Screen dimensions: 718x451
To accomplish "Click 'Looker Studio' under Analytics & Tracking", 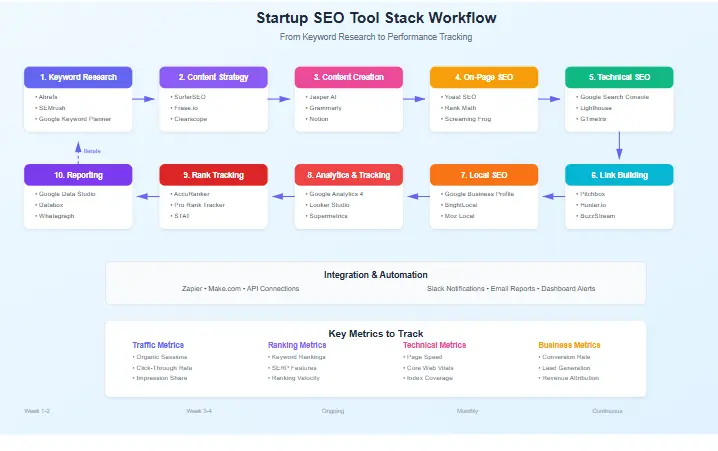I will [328, 205].
